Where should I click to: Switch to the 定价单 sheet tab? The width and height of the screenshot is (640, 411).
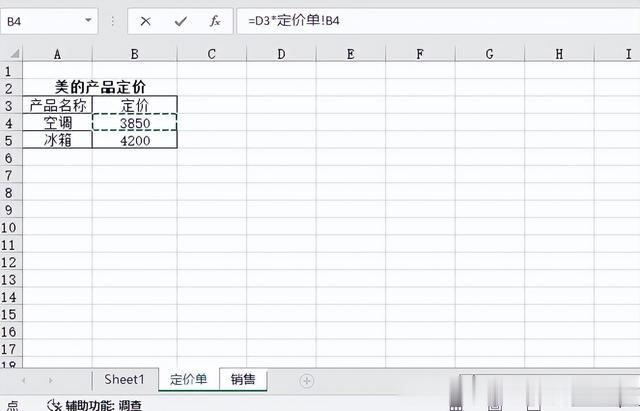pyautogui.click(x=189, y=379)
